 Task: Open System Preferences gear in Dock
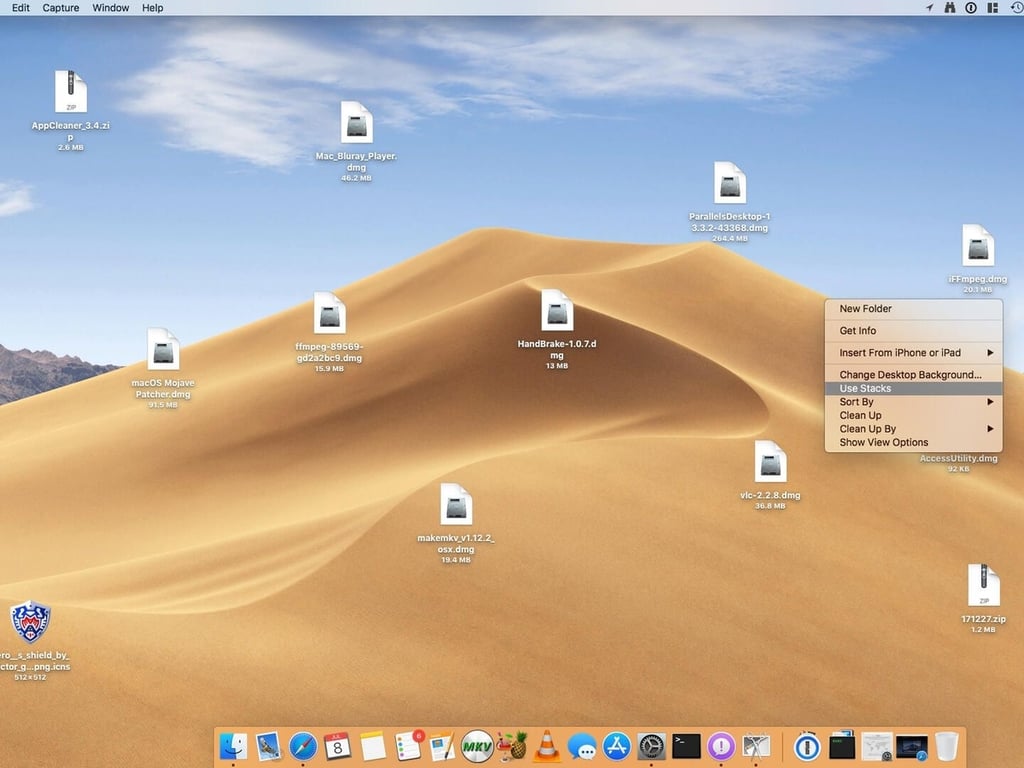651,746
